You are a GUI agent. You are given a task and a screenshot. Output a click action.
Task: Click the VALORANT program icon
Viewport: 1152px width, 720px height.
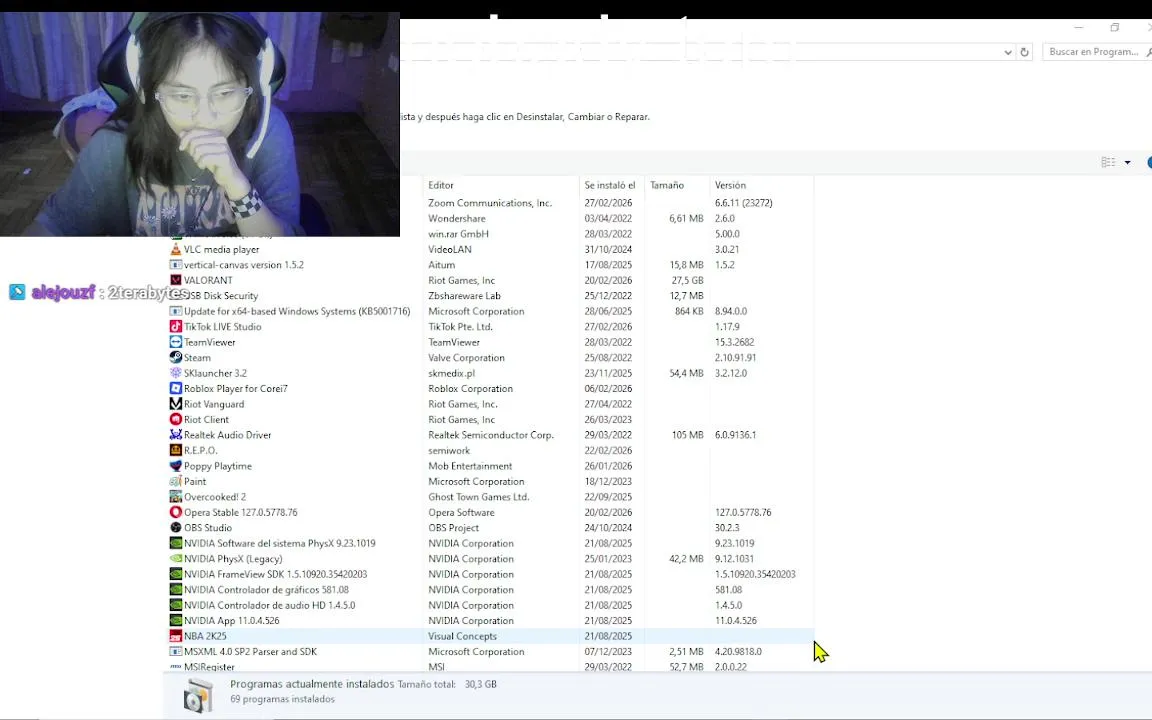click(x=176, y=280)
